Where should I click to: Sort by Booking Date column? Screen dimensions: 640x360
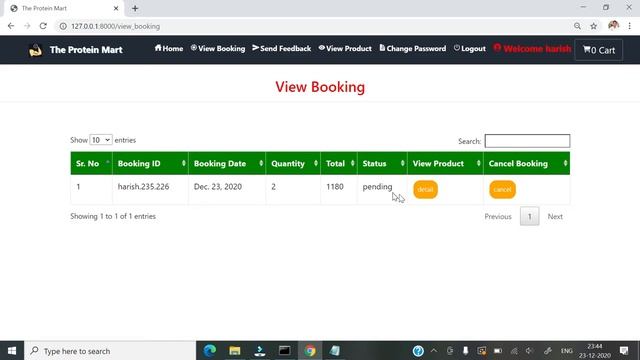227,163
